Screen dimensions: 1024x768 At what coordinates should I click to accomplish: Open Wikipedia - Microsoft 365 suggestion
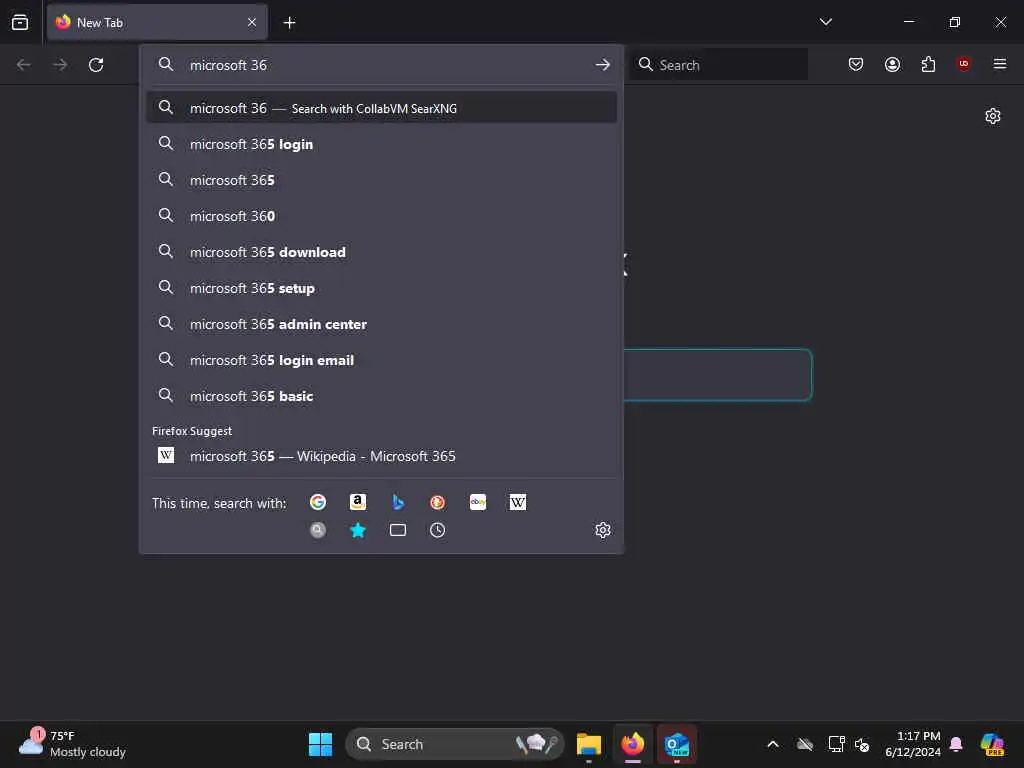[382, 456]
